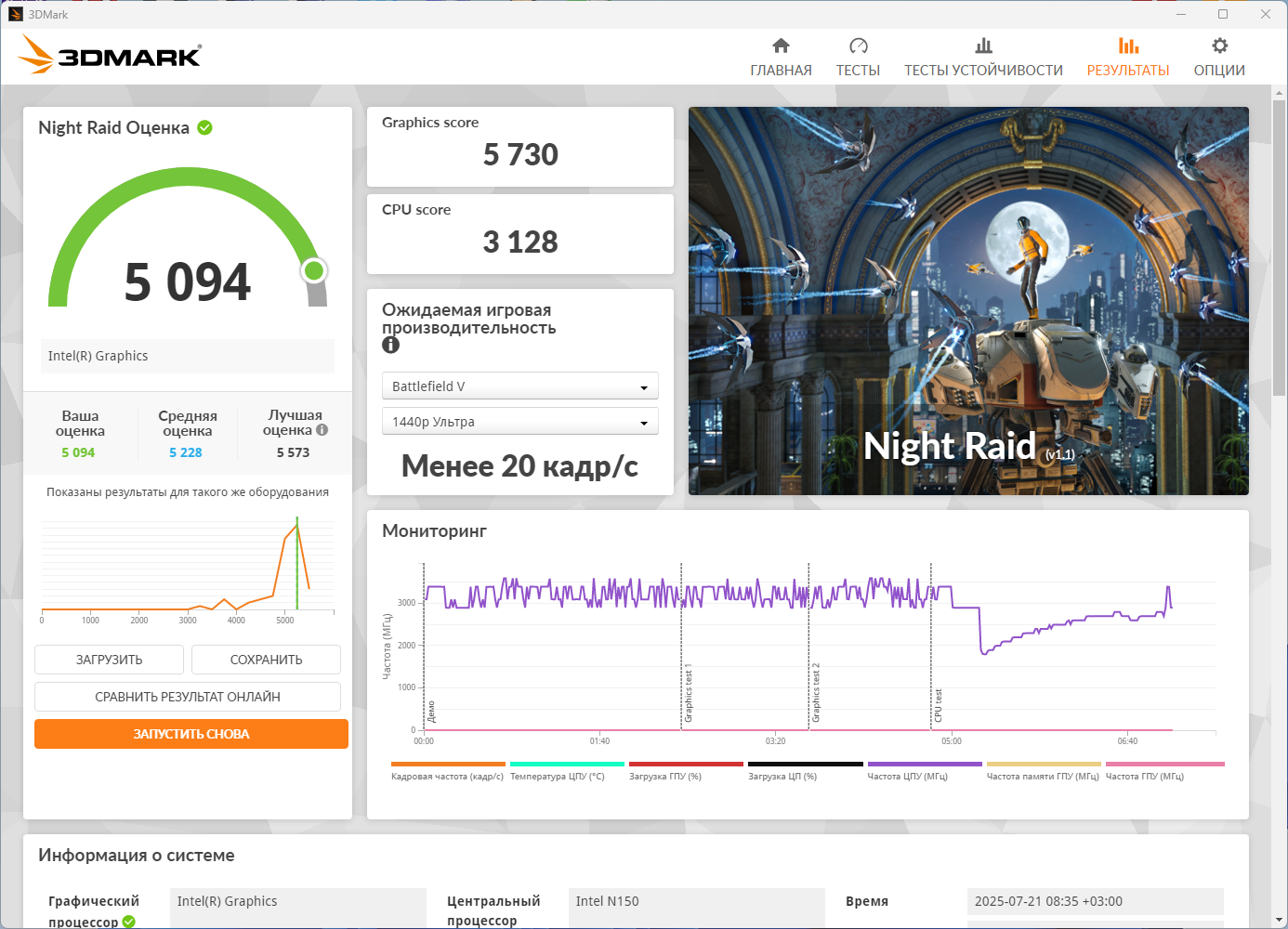Click the home icon above ГЛАВНАЯ
The width and height of the screenshot is (1288, 929).
781,46
